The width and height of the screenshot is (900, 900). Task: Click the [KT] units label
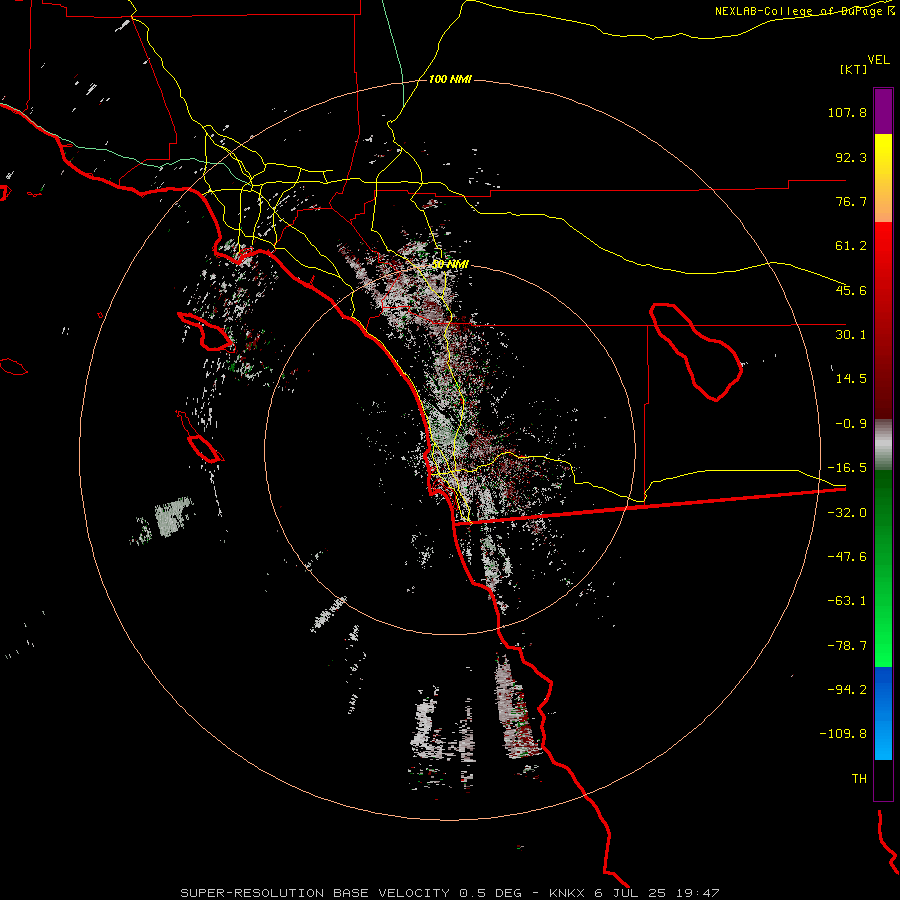click(x=854, y=69)
